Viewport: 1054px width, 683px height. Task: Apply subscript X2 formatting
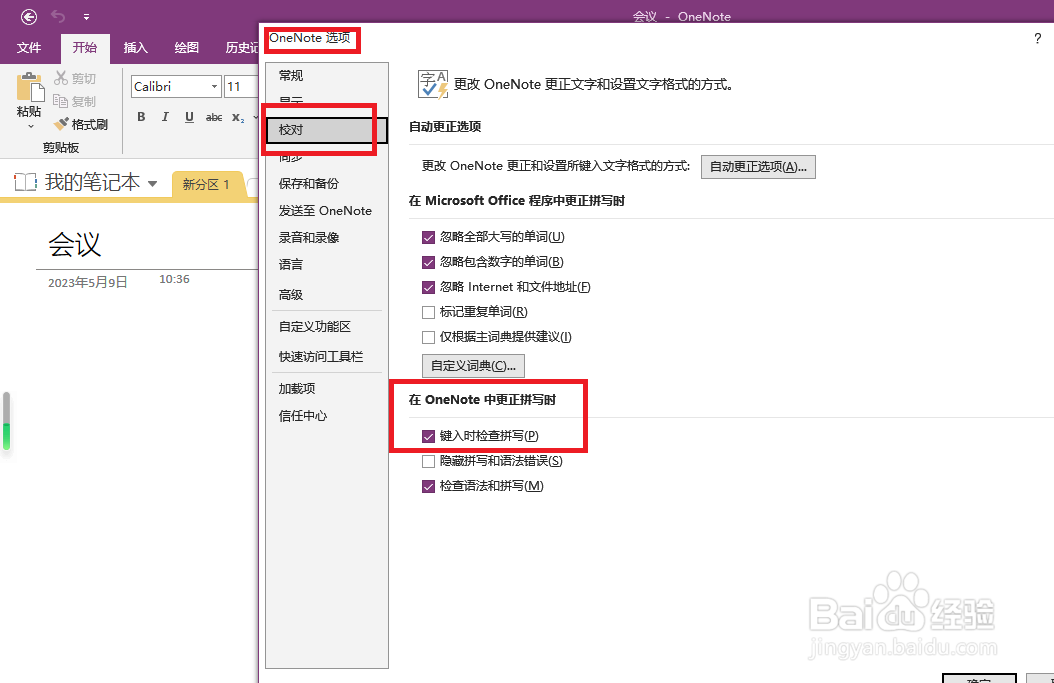(x=238, y=118)
